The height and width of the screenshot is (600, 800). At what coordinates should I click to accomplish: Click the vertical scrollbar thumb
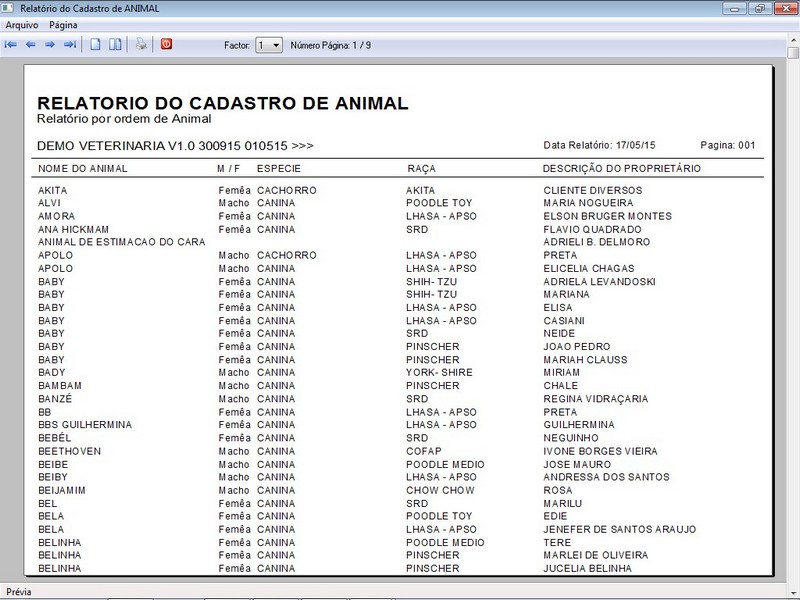click(793, 53)
